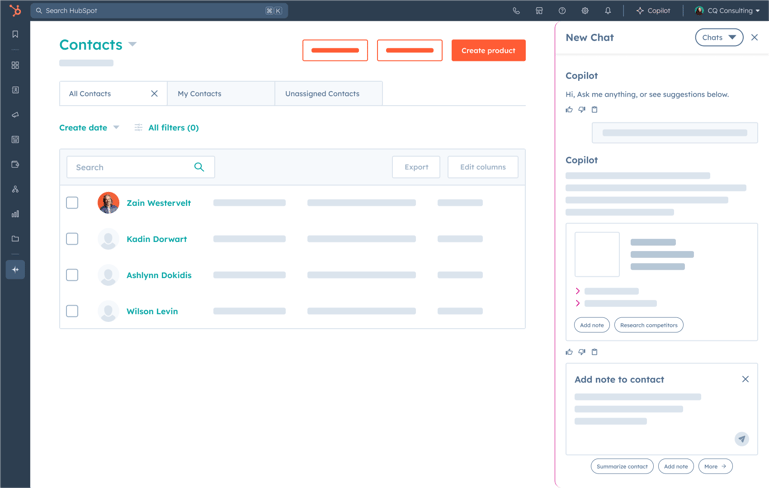Click Zain Westervelt's avatar photo
Screen dimensions: 769x488
coord(108,203)
